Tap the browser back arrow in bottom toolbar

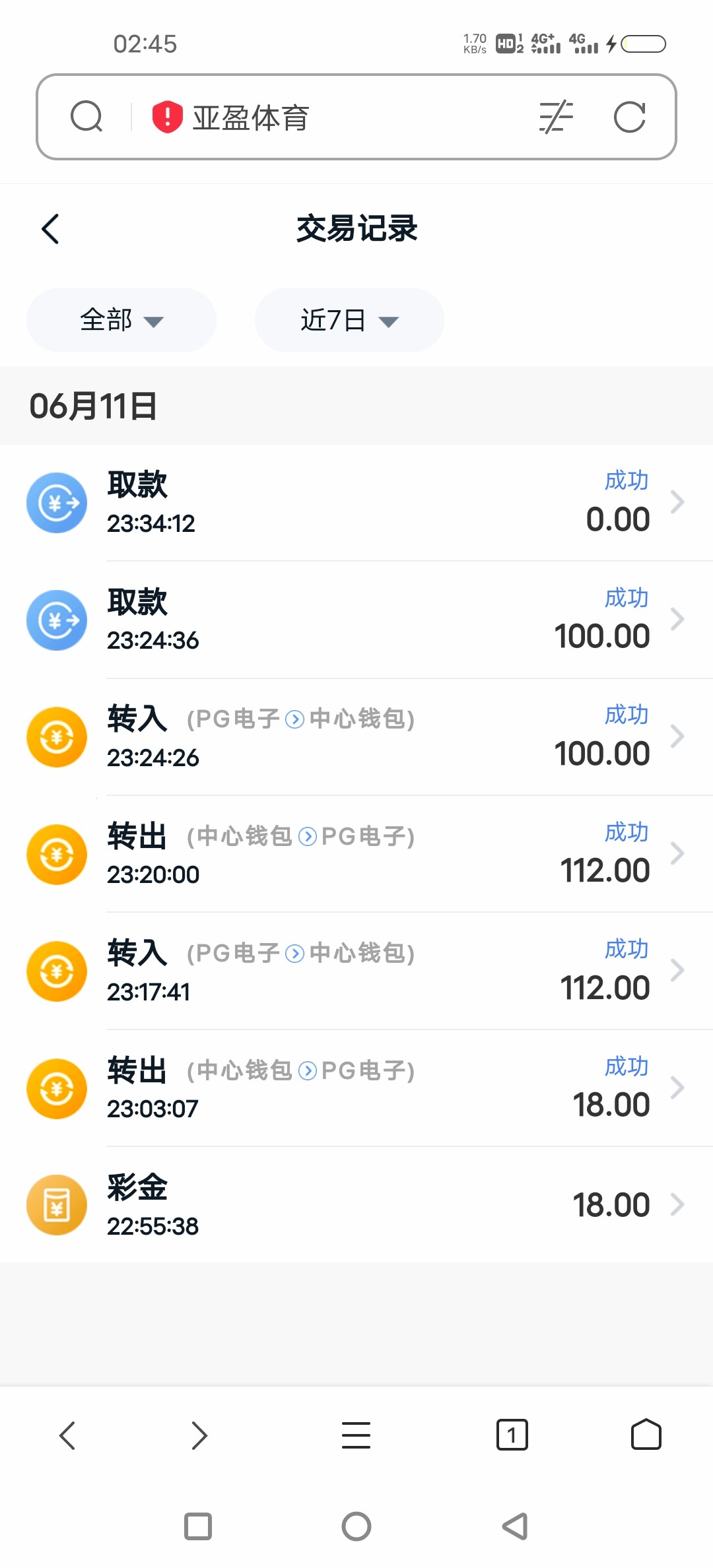tap(67, 1435)
